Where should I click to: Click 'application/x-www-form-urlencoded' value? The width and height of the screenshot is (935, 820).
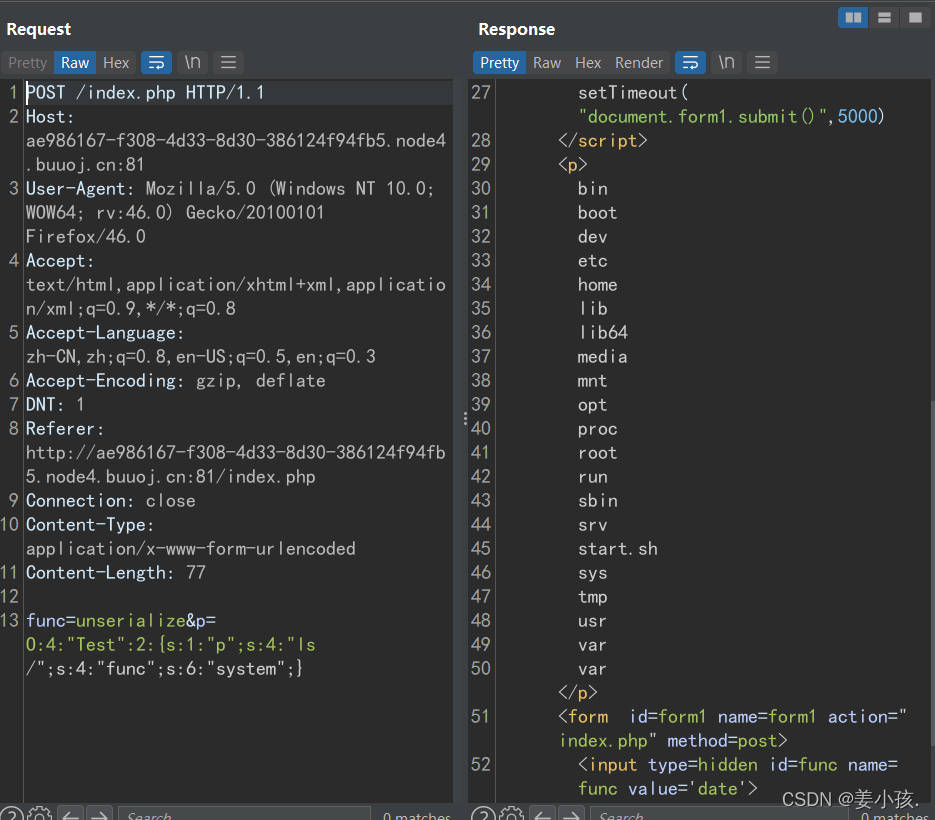191,549
